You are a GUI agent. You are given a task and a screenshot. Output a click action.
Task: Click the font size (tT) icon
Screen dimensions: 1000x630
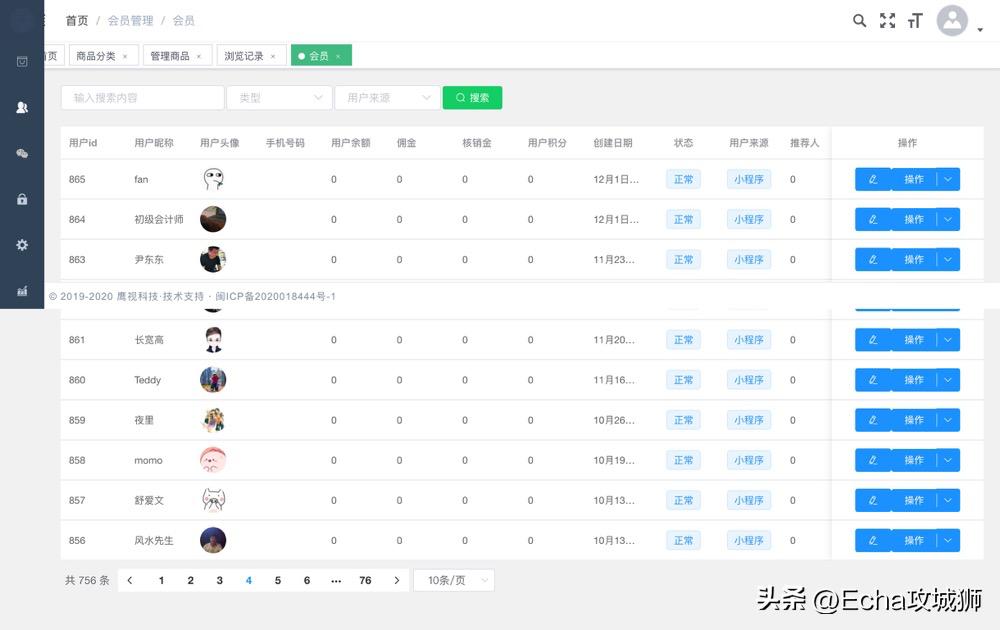pos(914,20)
